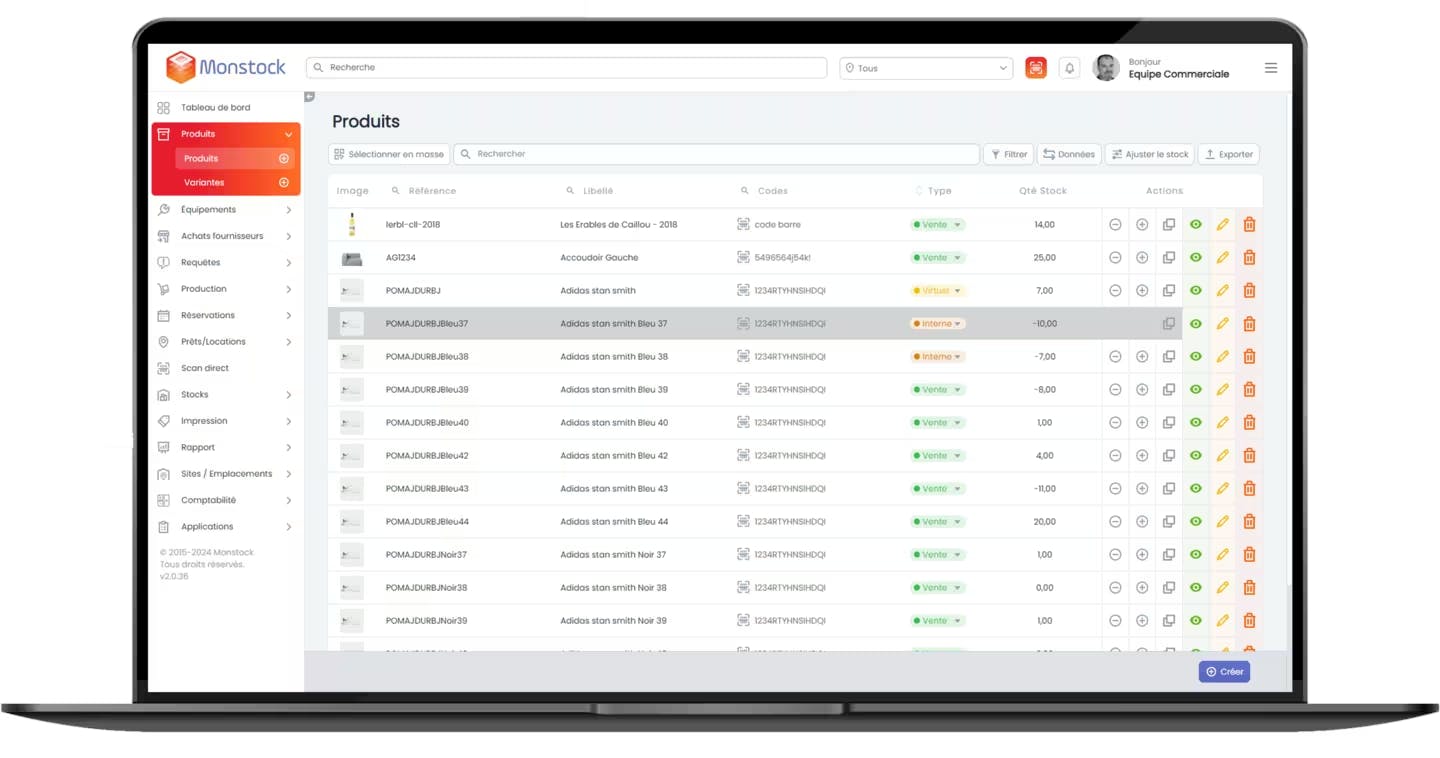Click the products Rechercher field
Image resolution: width=1440 pixels, height=758 pixels.
tap(717, 154)
